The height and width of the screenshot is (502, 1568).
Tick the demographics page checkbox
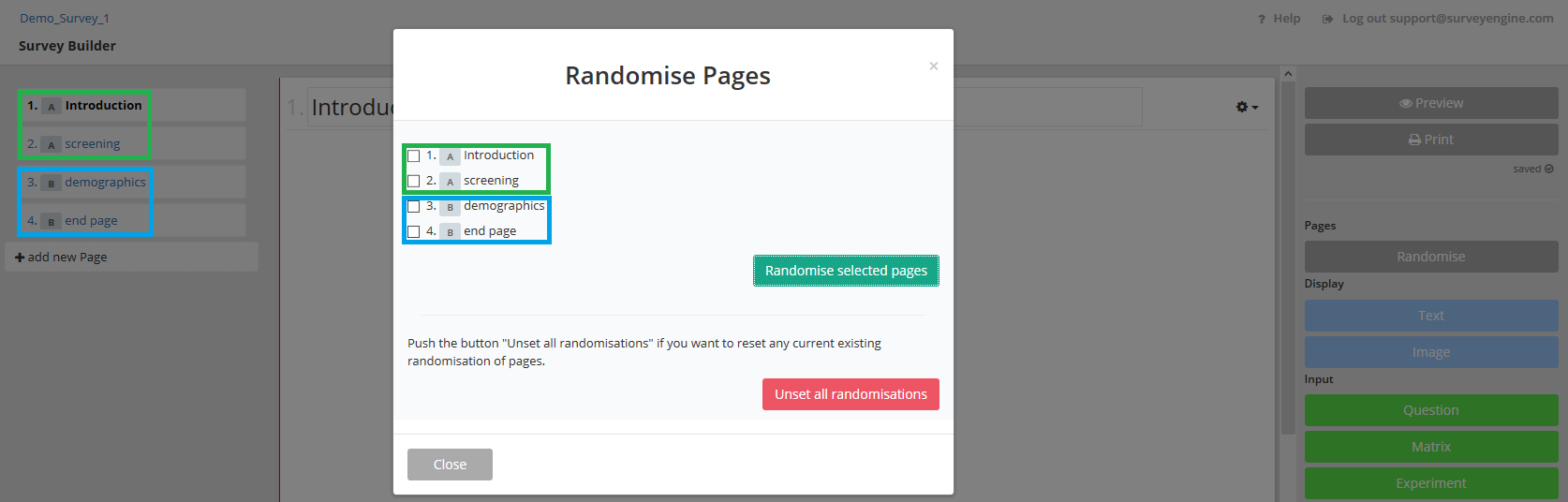tap(413, 207)
